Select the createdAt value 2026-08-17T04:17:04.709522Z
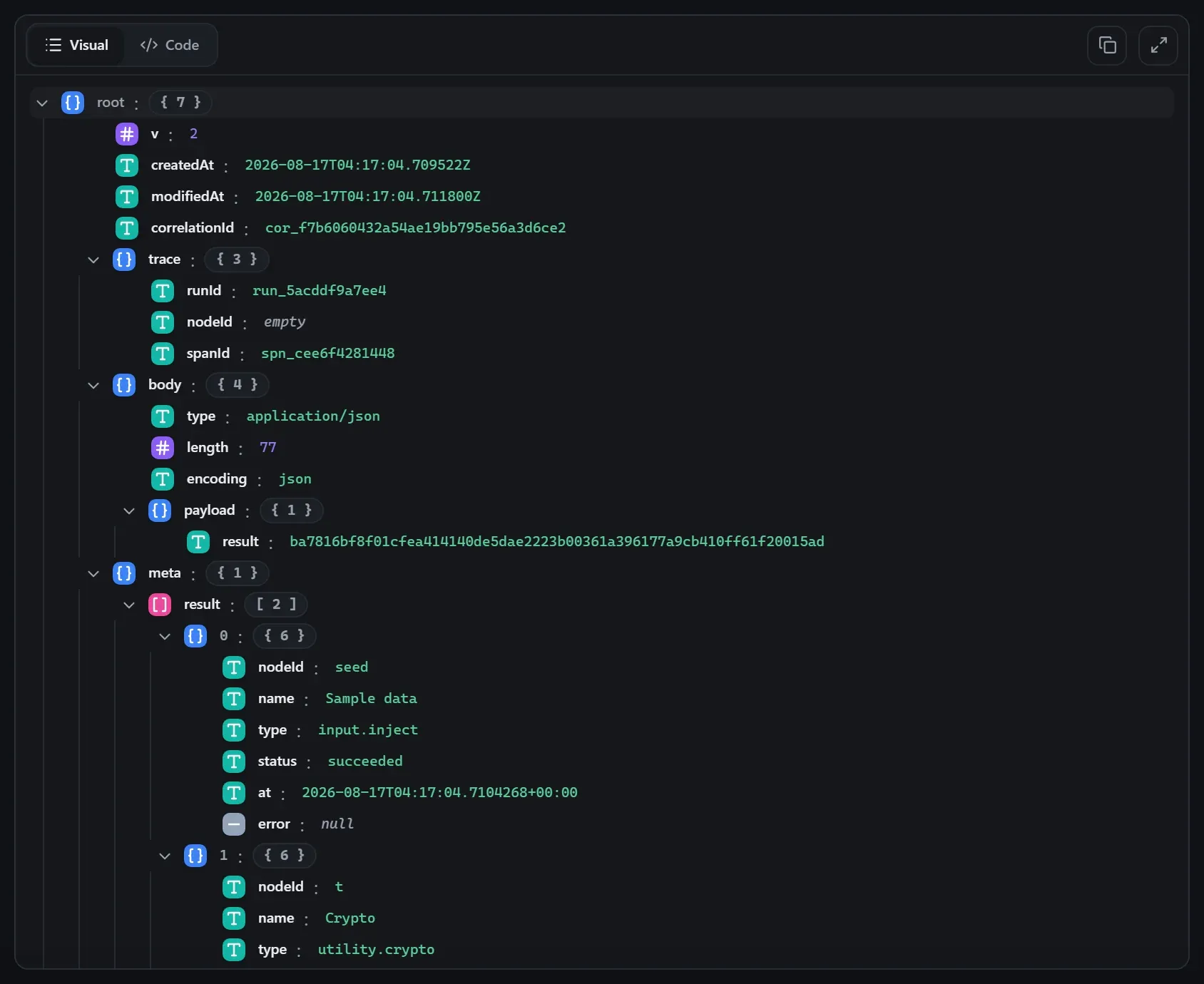The width and height of the screenshot is (1204, 984). (358, 165)
